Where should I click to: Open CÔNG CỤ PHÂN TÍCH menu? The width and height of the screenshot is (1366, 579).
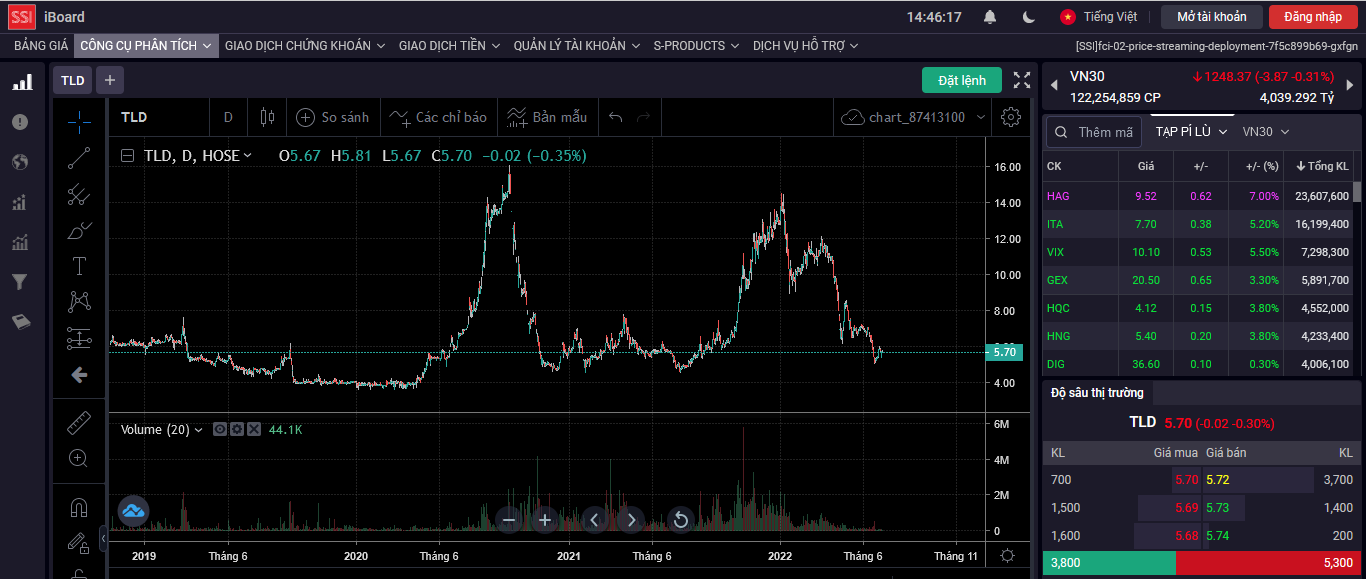pyautogui.click(x=146, y=46)
